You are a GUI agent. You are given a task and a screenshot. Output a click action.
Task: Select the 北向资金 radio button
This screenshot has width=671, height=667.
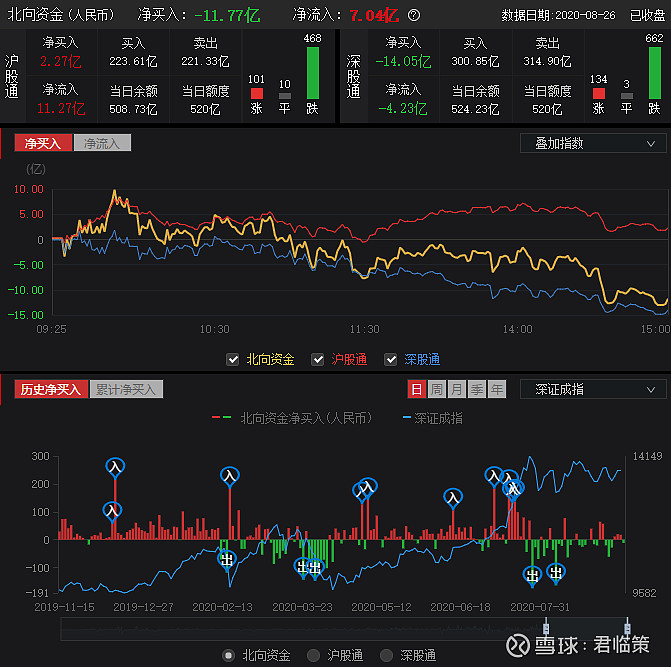tap(229, 655)
